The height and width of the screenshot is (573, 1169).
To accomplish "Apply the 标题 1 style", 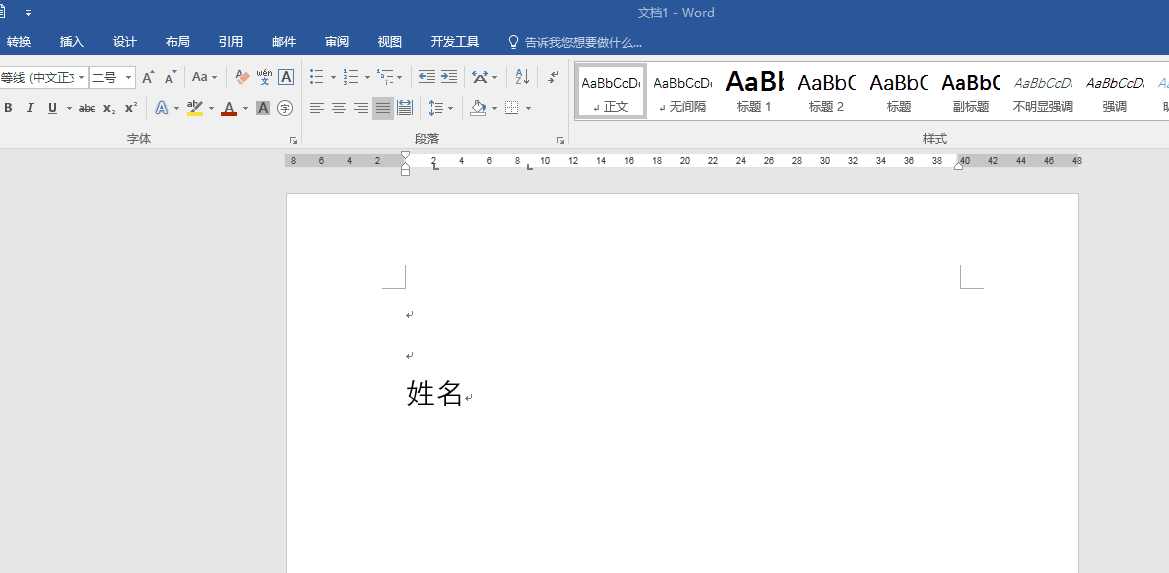I will pos(754,92).
